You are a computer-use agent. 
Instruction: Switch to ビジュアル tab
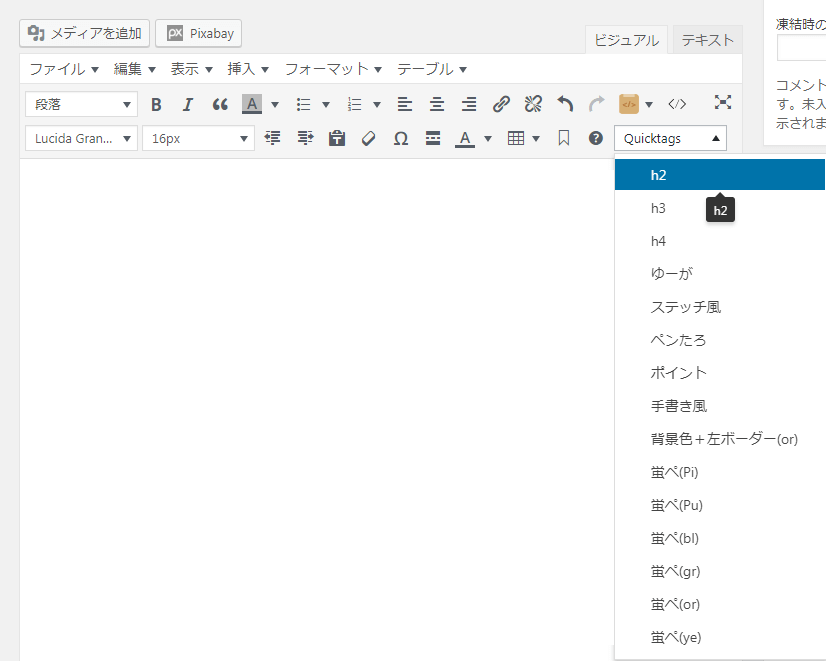626,40
